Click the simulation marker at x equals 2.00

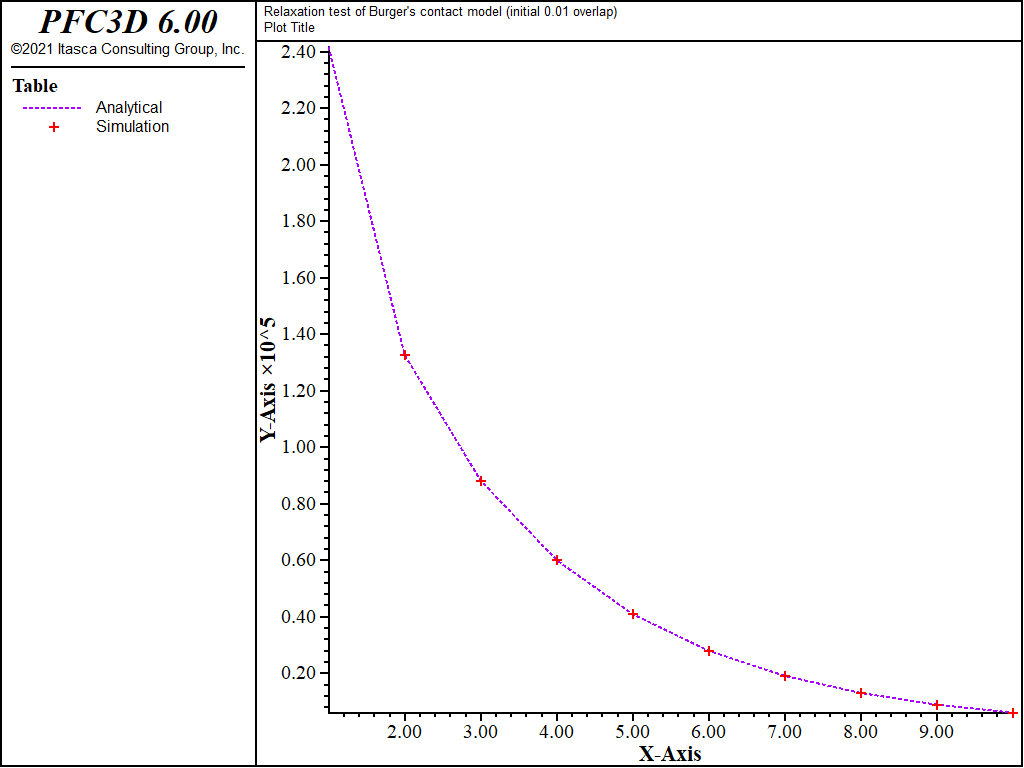[405, 355]
